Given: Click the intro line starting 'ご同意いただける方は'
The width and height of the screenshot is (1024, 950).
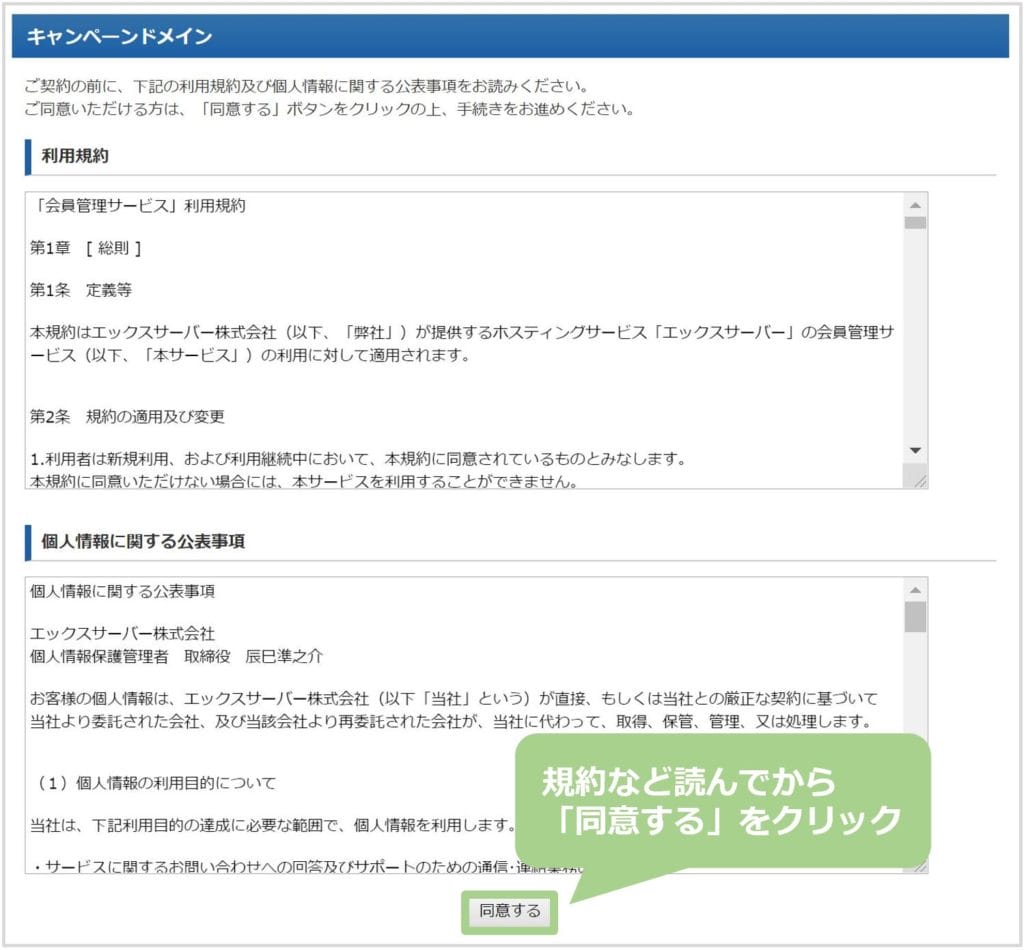Looking at the screenshot, I should pyautogui.click(x=329, y=108).
